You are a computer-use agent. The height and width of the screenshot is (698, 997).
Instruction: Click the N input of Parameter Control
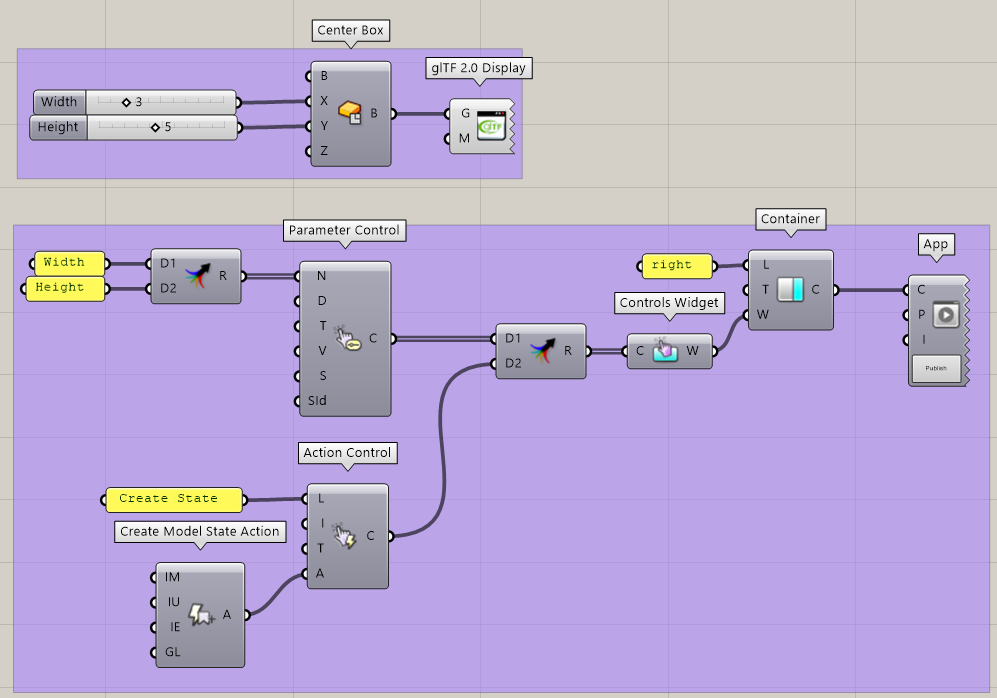pos(320,276)
